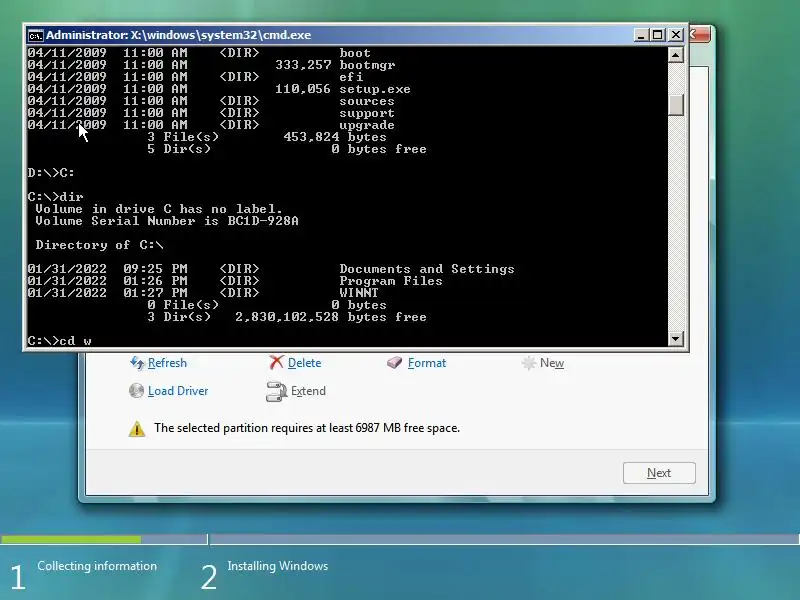Click the 'boot' directory entry

[x=355, y=53]
